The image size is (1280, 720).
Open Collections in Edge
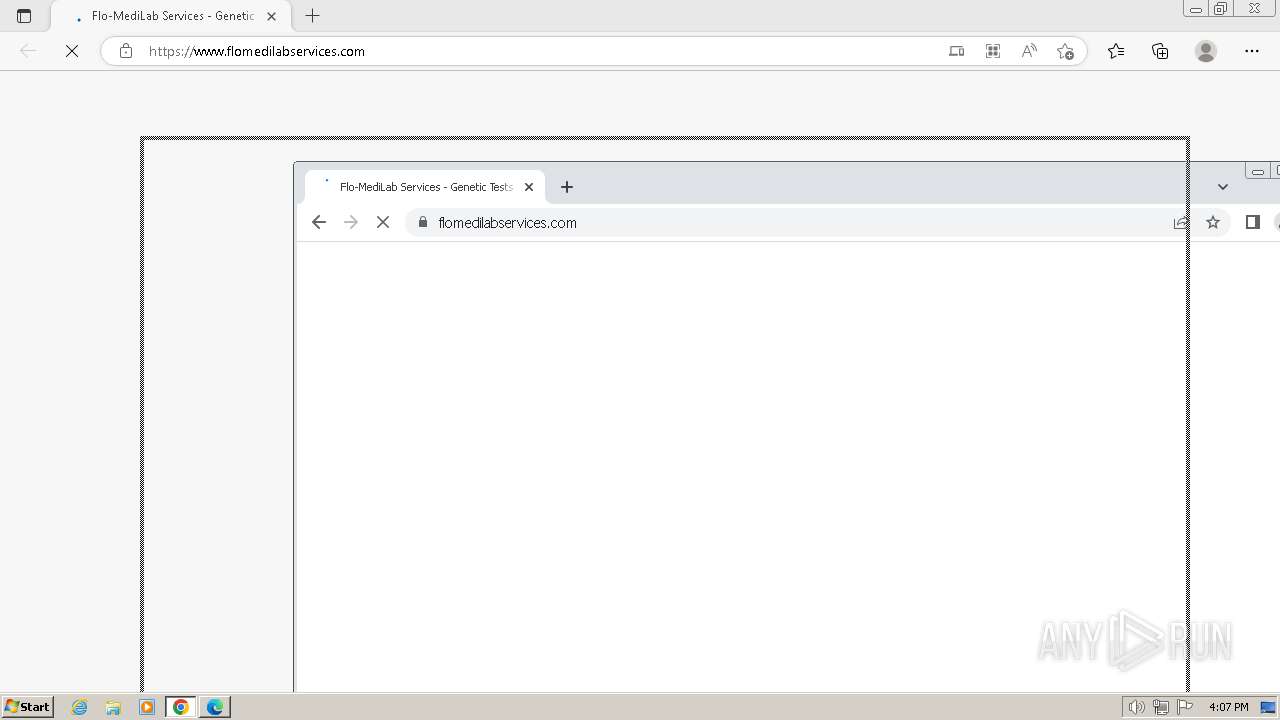(1160, 51)
